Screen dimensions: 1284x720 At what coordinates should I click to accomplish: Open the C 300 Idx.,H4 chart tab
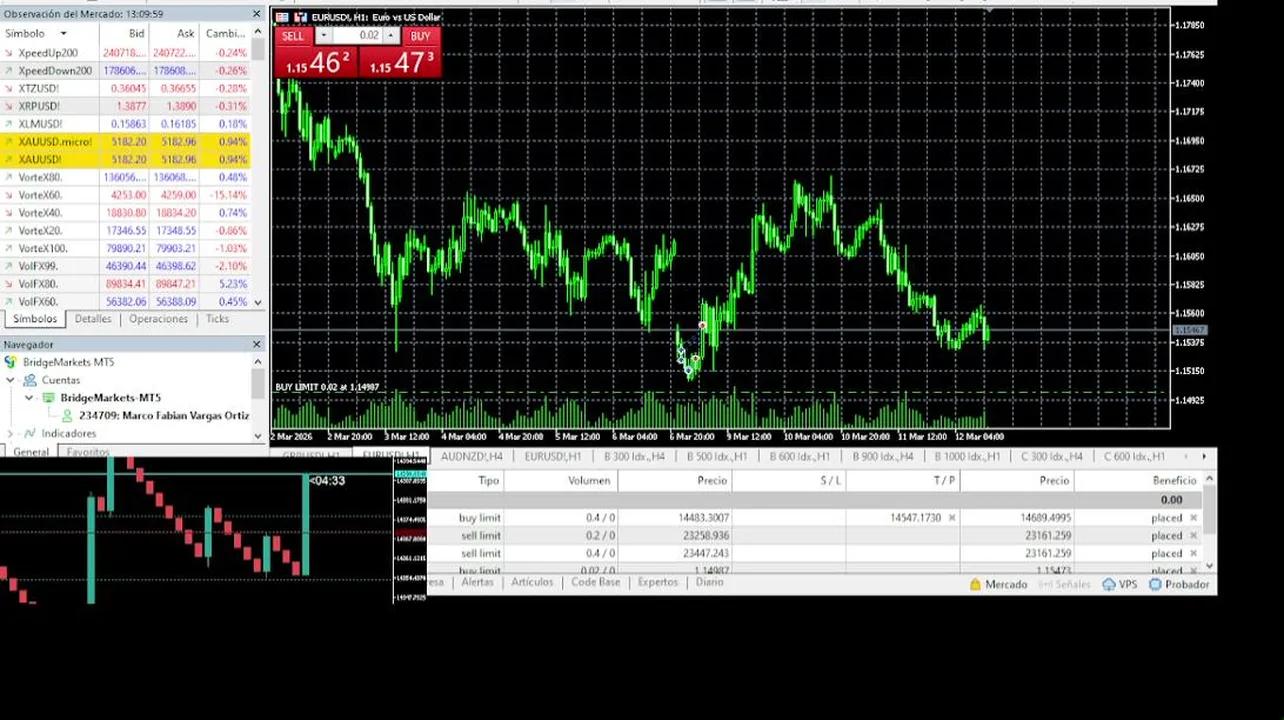pos(1051,457)
